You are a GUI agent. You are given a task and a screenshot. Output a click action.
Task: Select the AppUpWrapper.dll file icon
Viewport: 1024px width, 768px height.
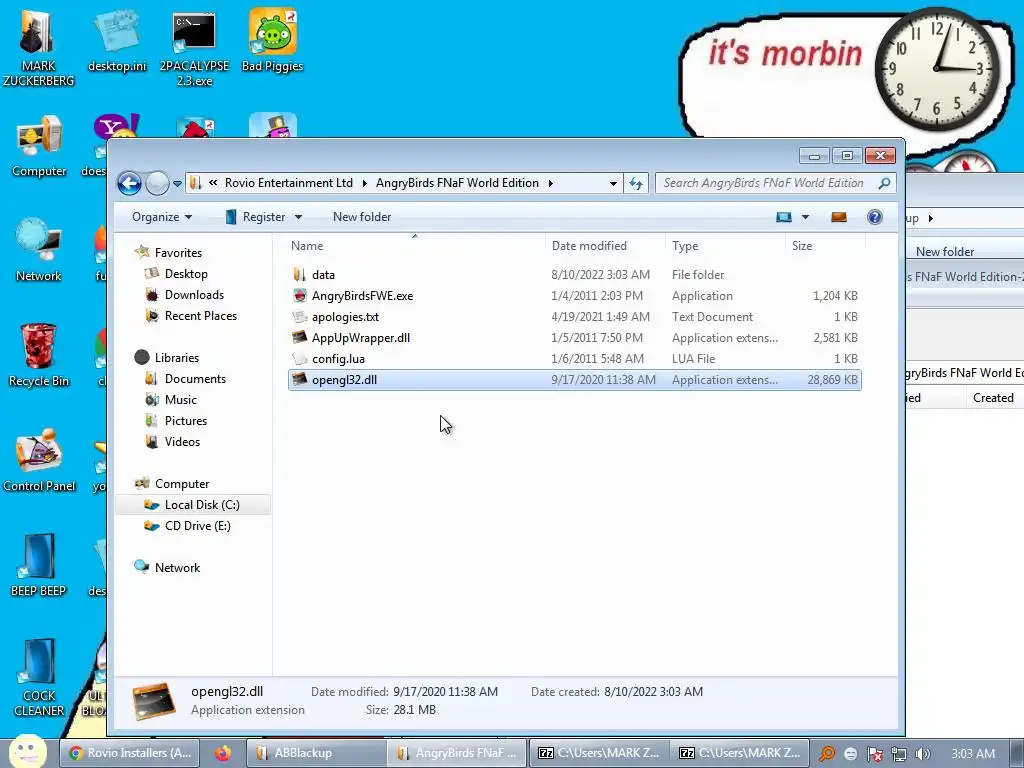click(300, 338)
